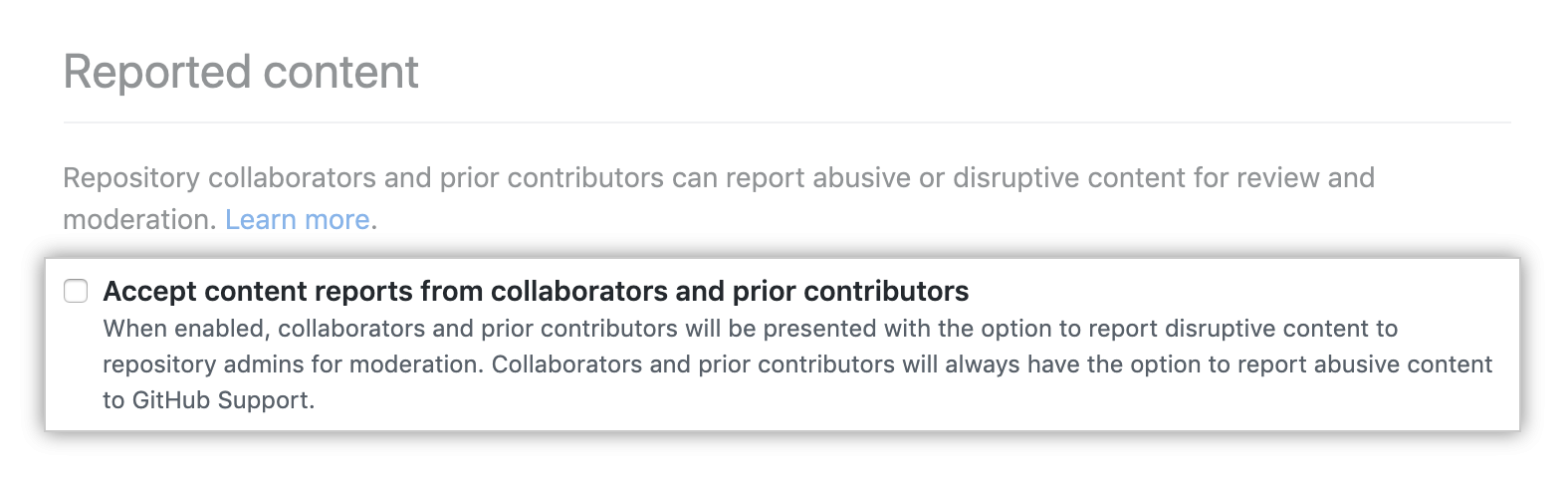The image size is (1568, 482).
Task: Enable the Accept content reports checkbox
Action: 76,291
